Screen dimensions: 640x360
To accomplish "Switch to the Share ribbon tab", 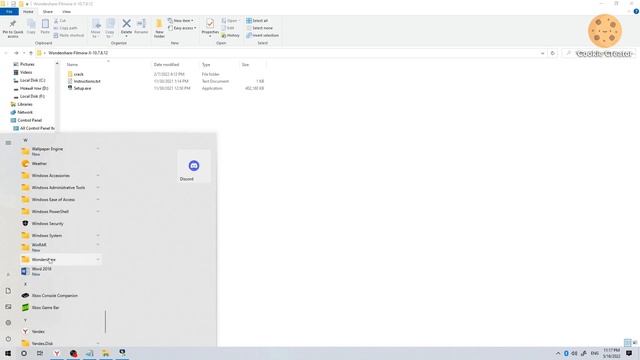I will 48,11.
